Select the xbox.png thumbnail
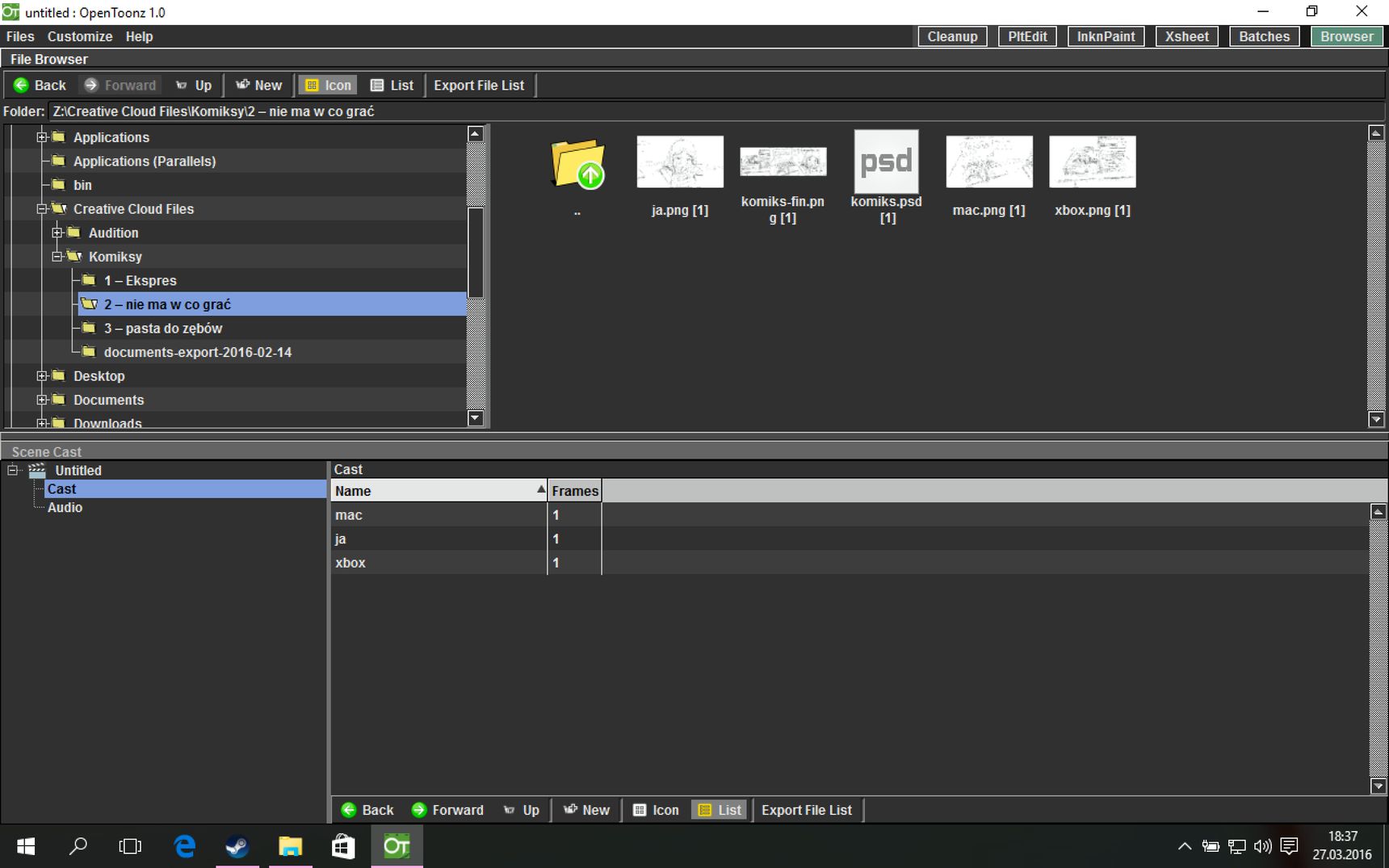Viewport: 1389px width, 868px height. pyautogui.click(x=1093, y=161)
